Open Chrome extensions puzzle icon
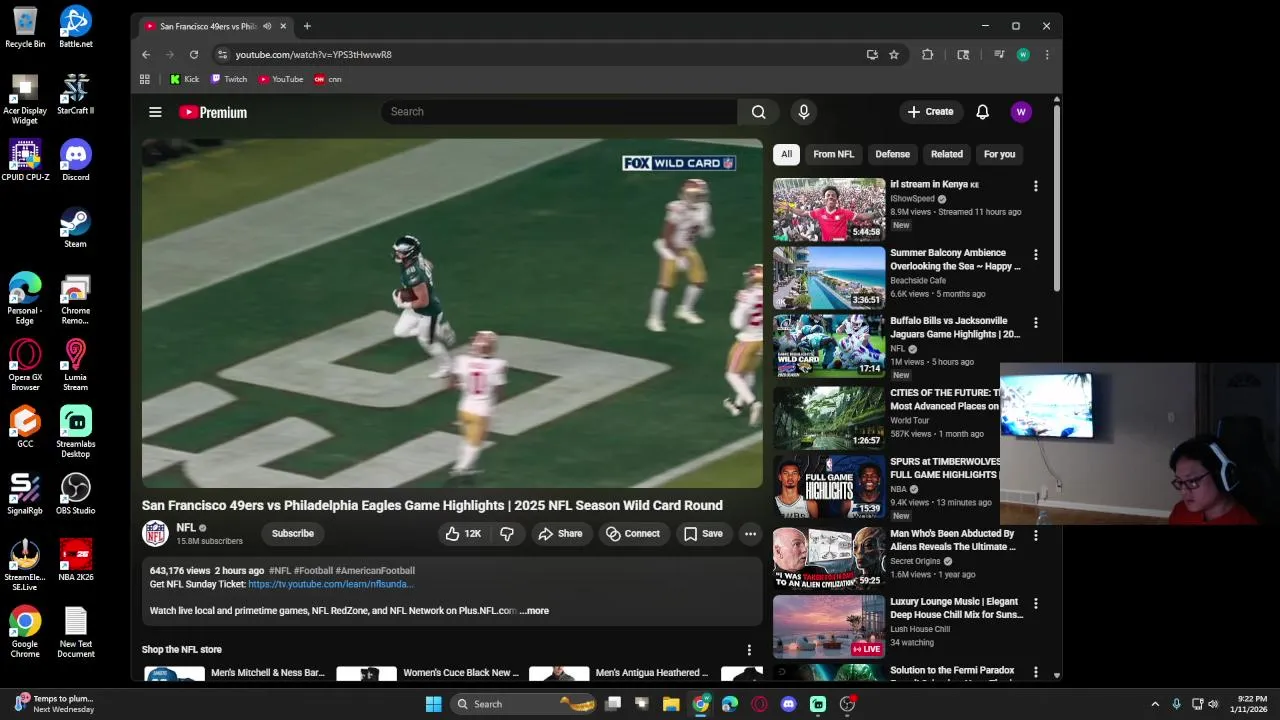The width and height of the screenshot is (1280, 720). coord(927,55)
